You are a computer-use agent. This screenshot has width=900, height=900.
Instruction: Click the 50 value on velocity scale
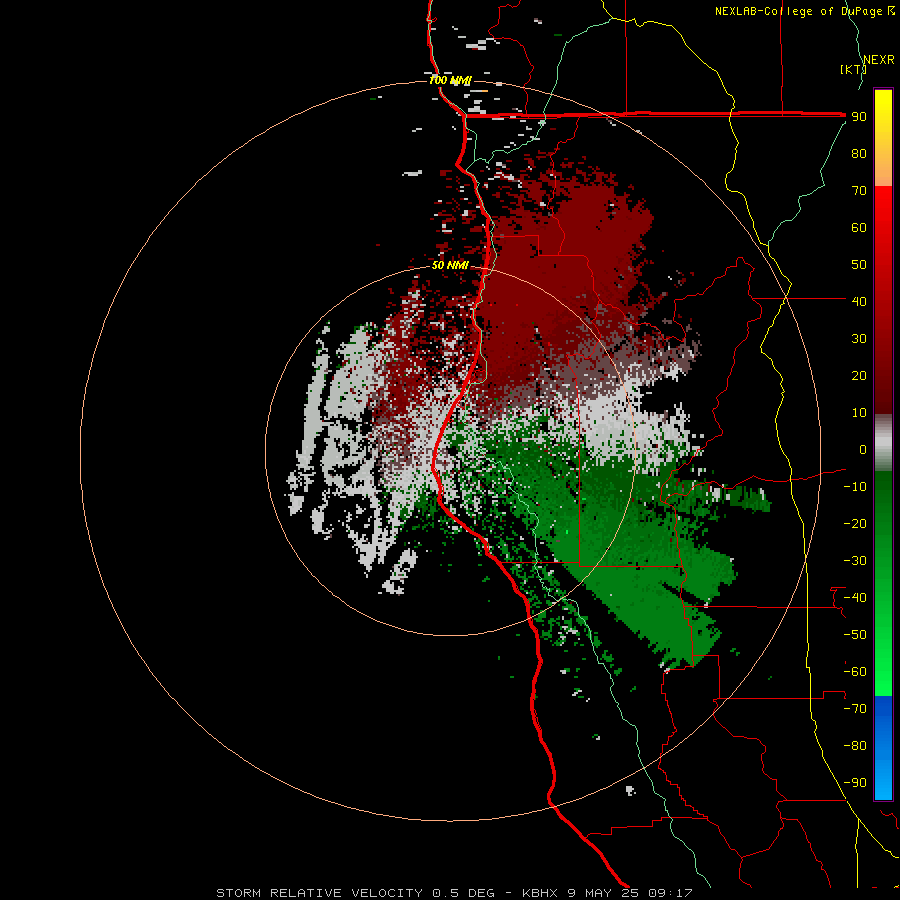tap(859, 265)
